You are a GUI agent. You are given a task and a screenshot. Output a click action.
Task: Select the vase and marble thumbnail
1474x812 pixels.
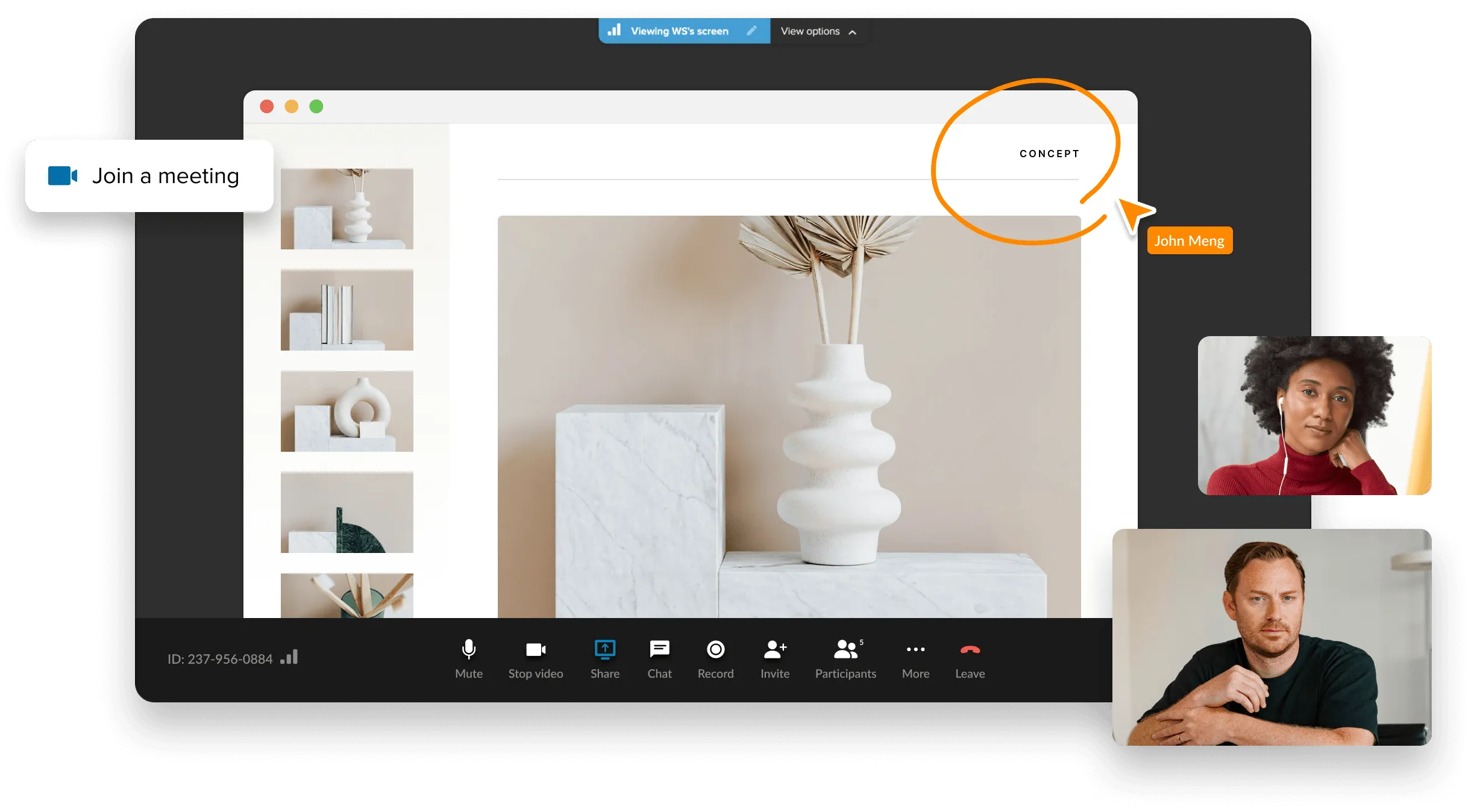[347, 209]
